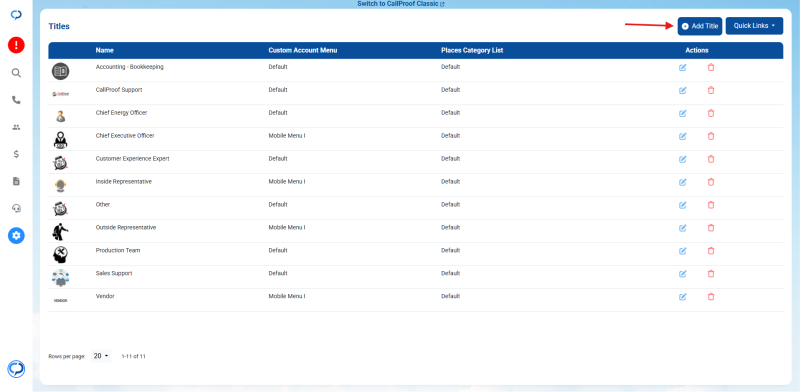Select the Outside Representative name text

point(126,228)
